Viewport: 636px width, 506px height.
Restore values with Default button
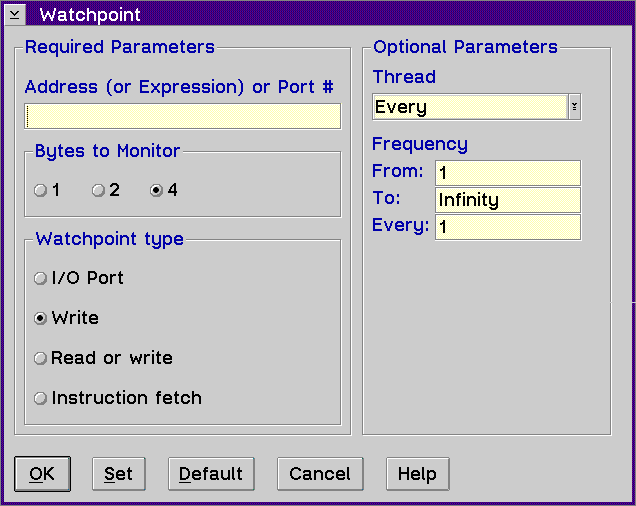point(211,474)
